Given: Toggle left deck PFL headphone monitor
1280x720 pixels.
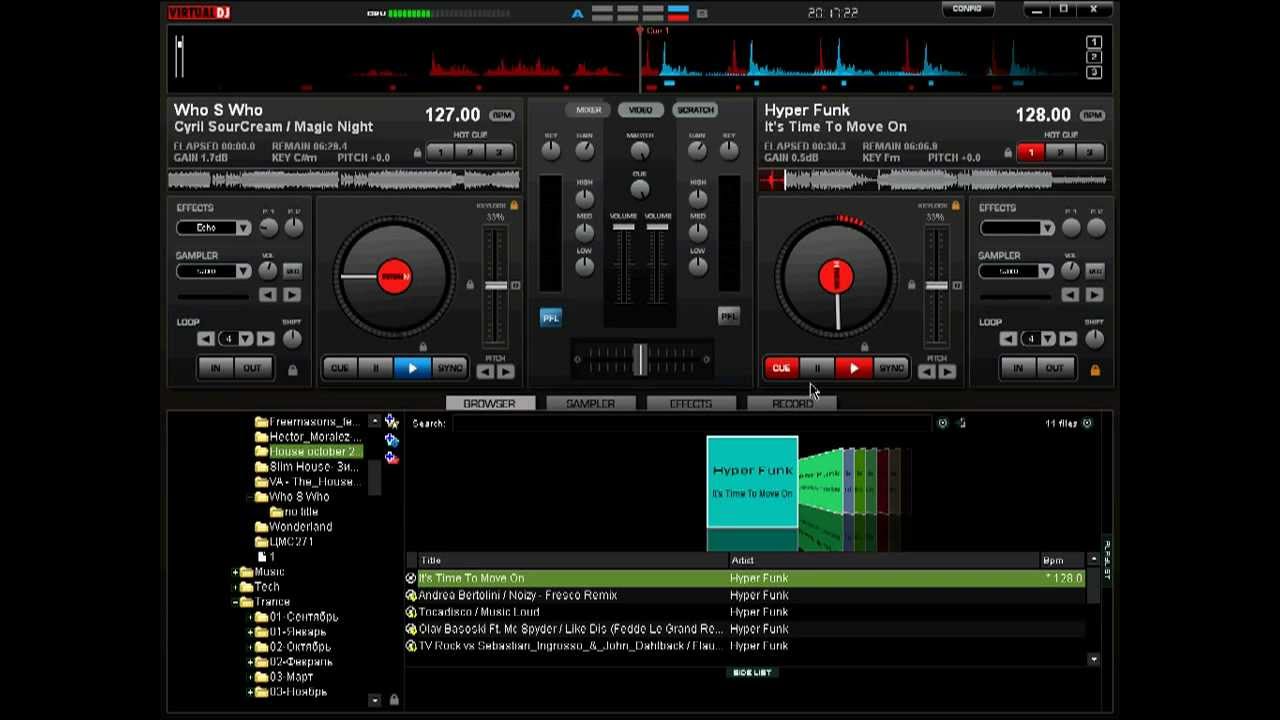Looking at the screenshot, I should 551,318.
